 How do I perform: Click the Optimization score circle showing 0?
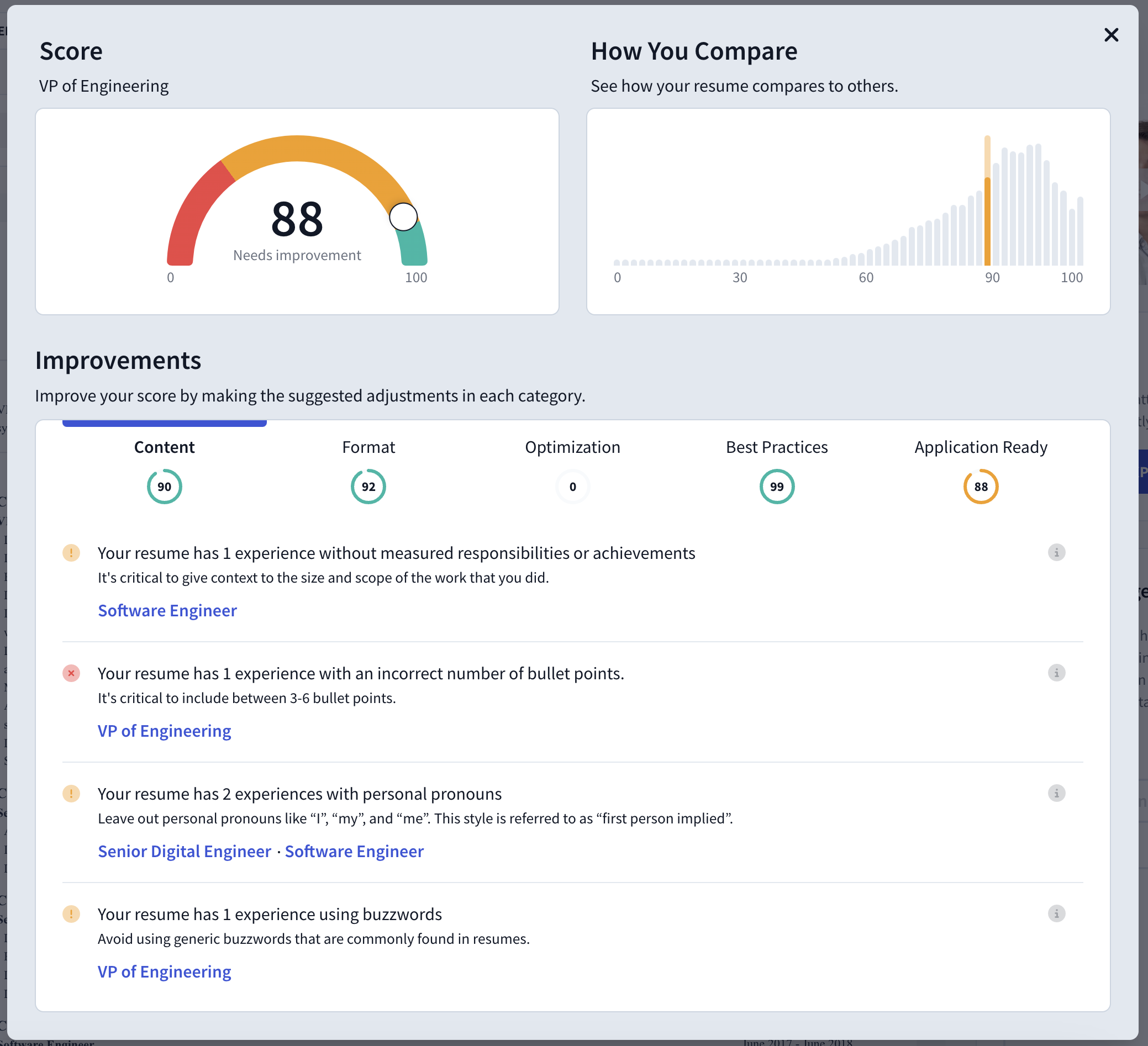click(572, 486)
